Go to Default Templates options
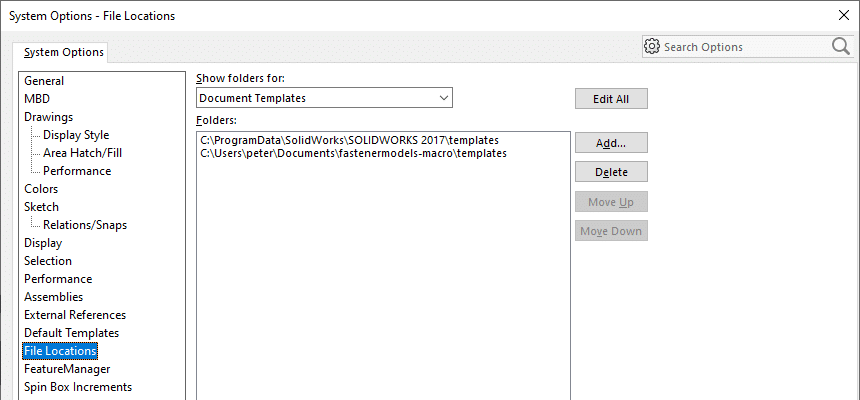 (71, 333)
